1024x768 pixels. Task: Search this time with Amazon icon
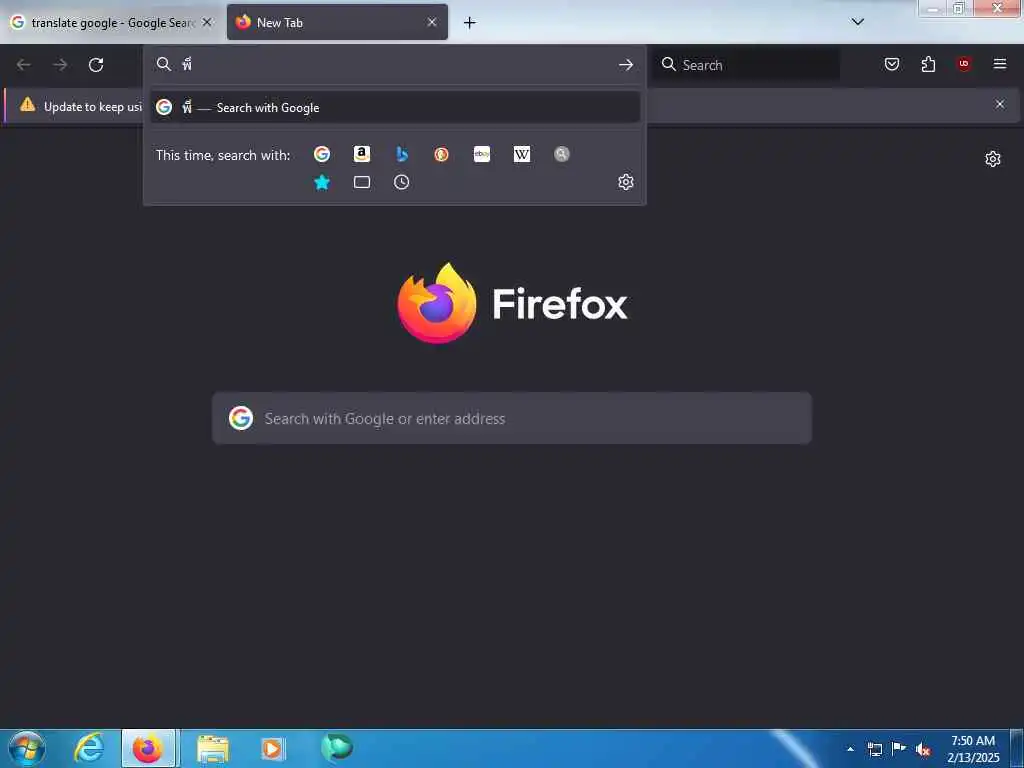[x=362, y=154]
